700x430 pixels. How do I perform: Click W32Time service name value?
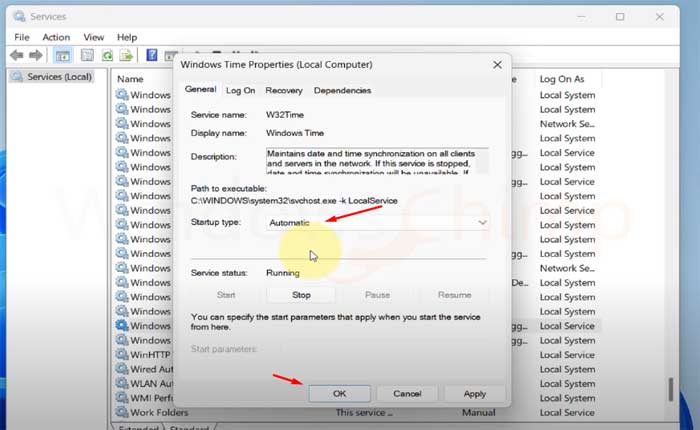pyautogui.click(x=285, y=115)
